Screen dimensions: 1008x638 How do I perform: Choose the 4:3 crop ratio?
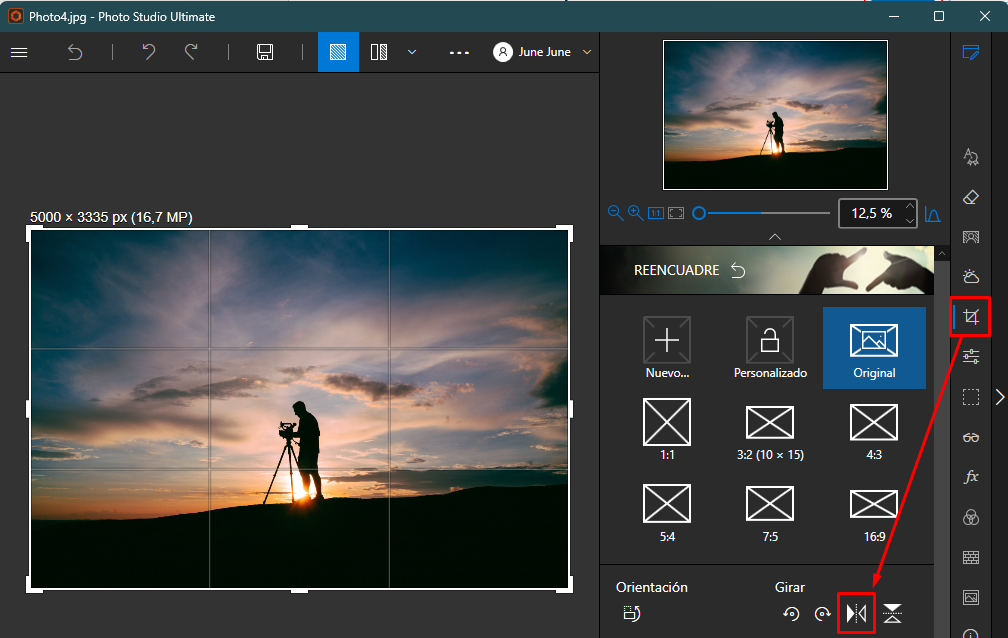pyautogui.click(x=874, y=432)
